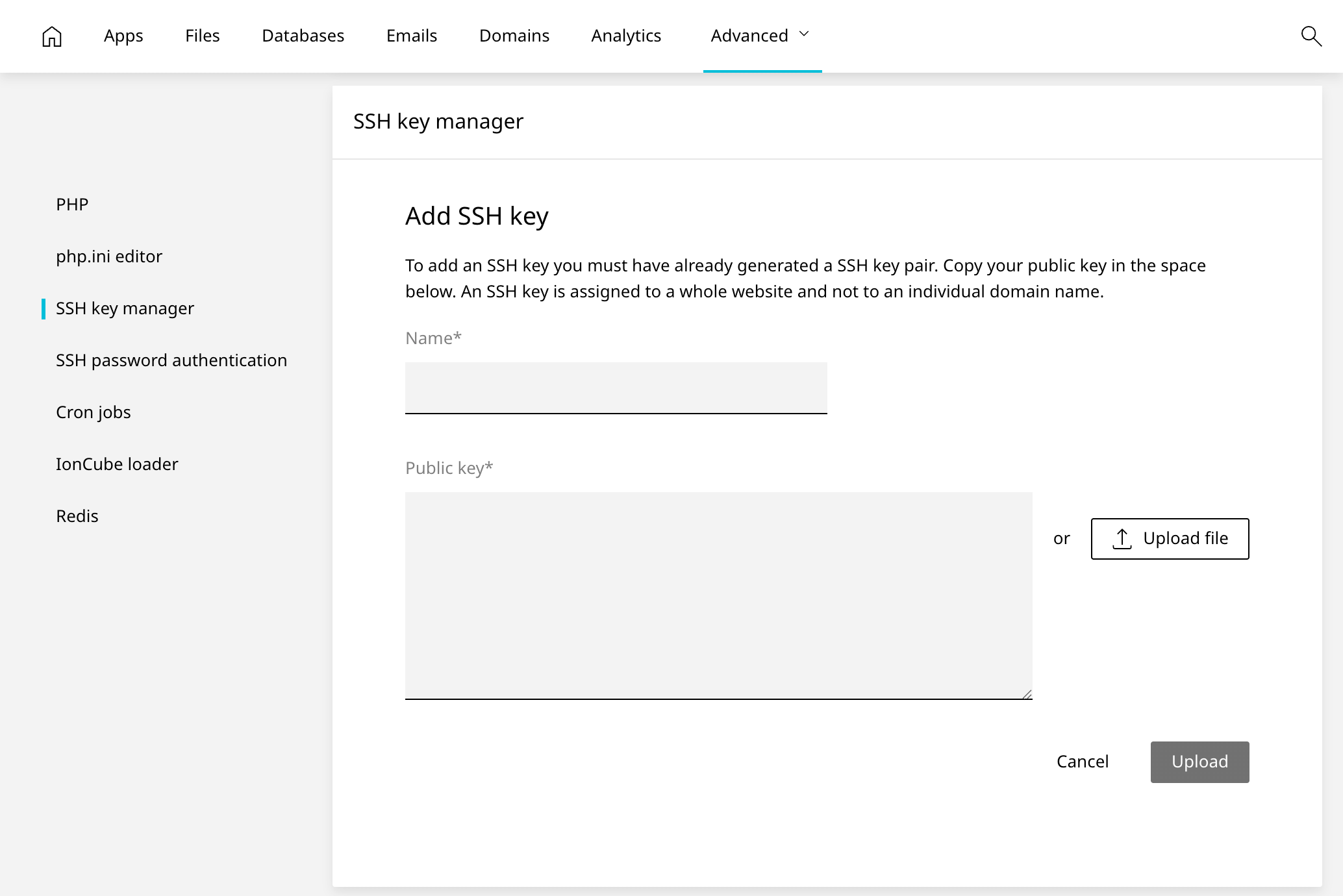1343x896 pixels.
Task: Open the Redis sidebar item
Action: point(77,516)
